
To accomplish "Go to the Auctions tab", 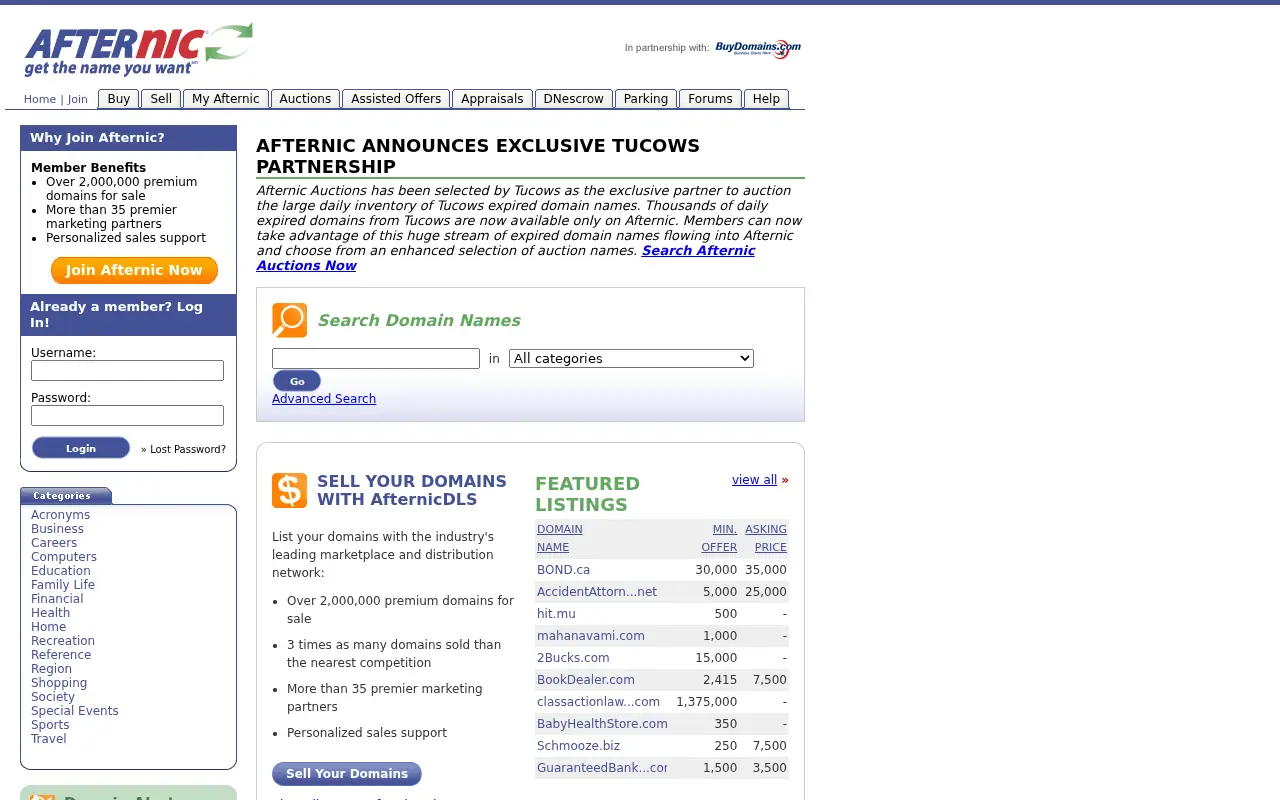I will [305, 99].
